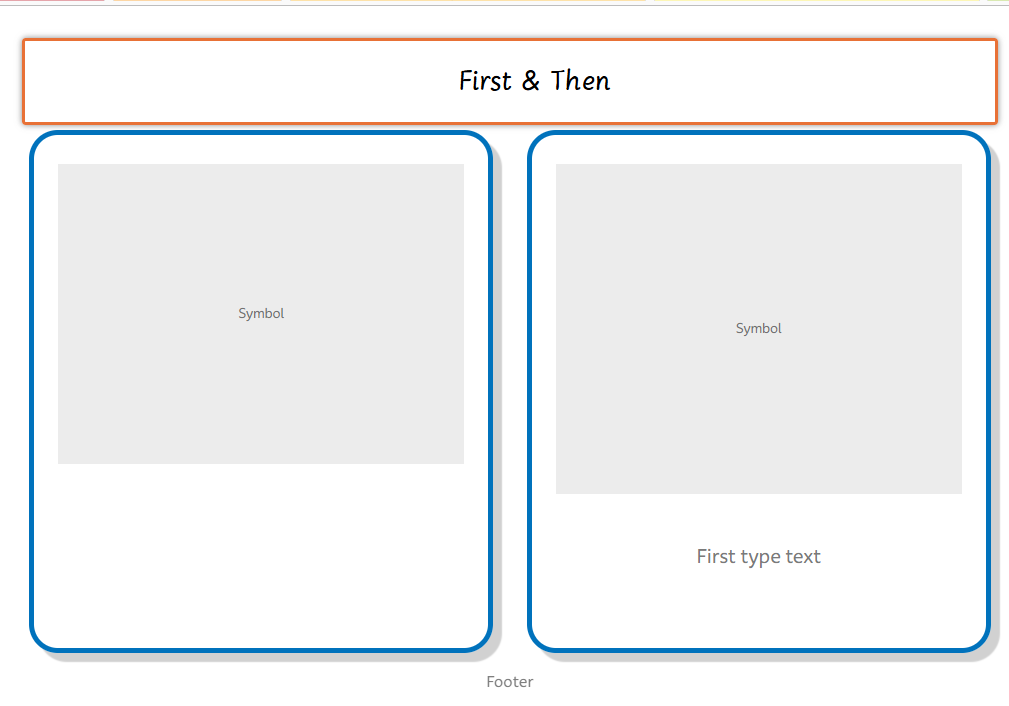
Task: Click the ampersand in the title
Action: click(x=531, y=81)
